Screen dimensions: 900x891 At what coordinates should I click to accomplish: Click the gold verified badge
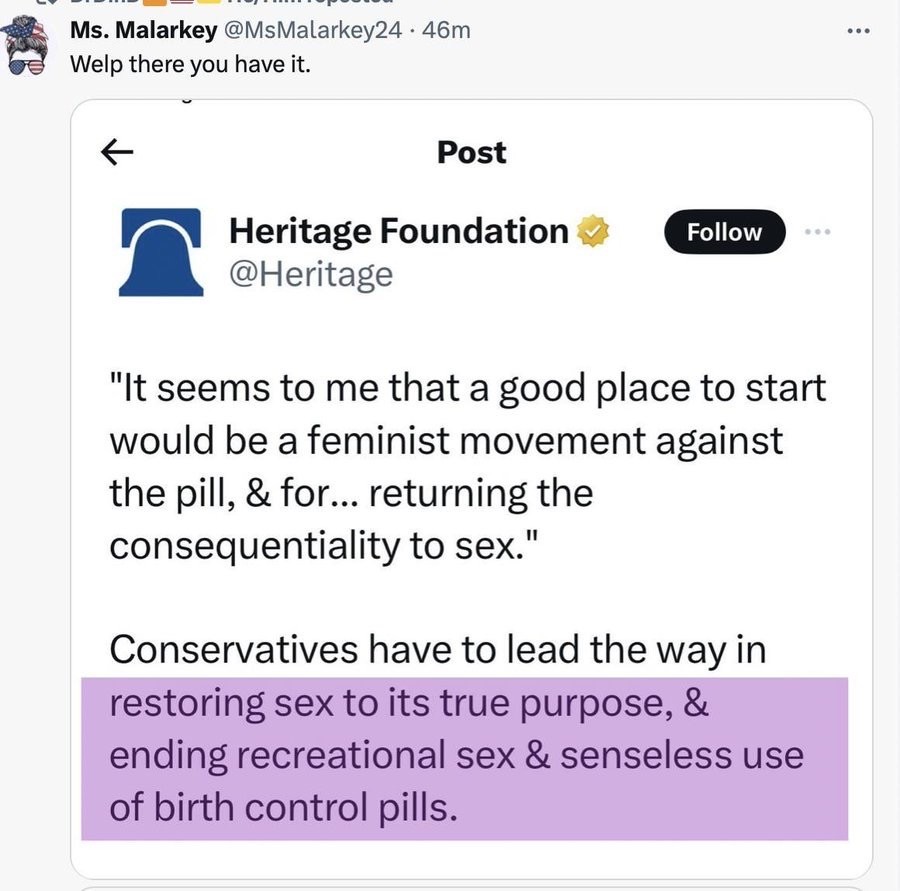[x=595, y=232]
